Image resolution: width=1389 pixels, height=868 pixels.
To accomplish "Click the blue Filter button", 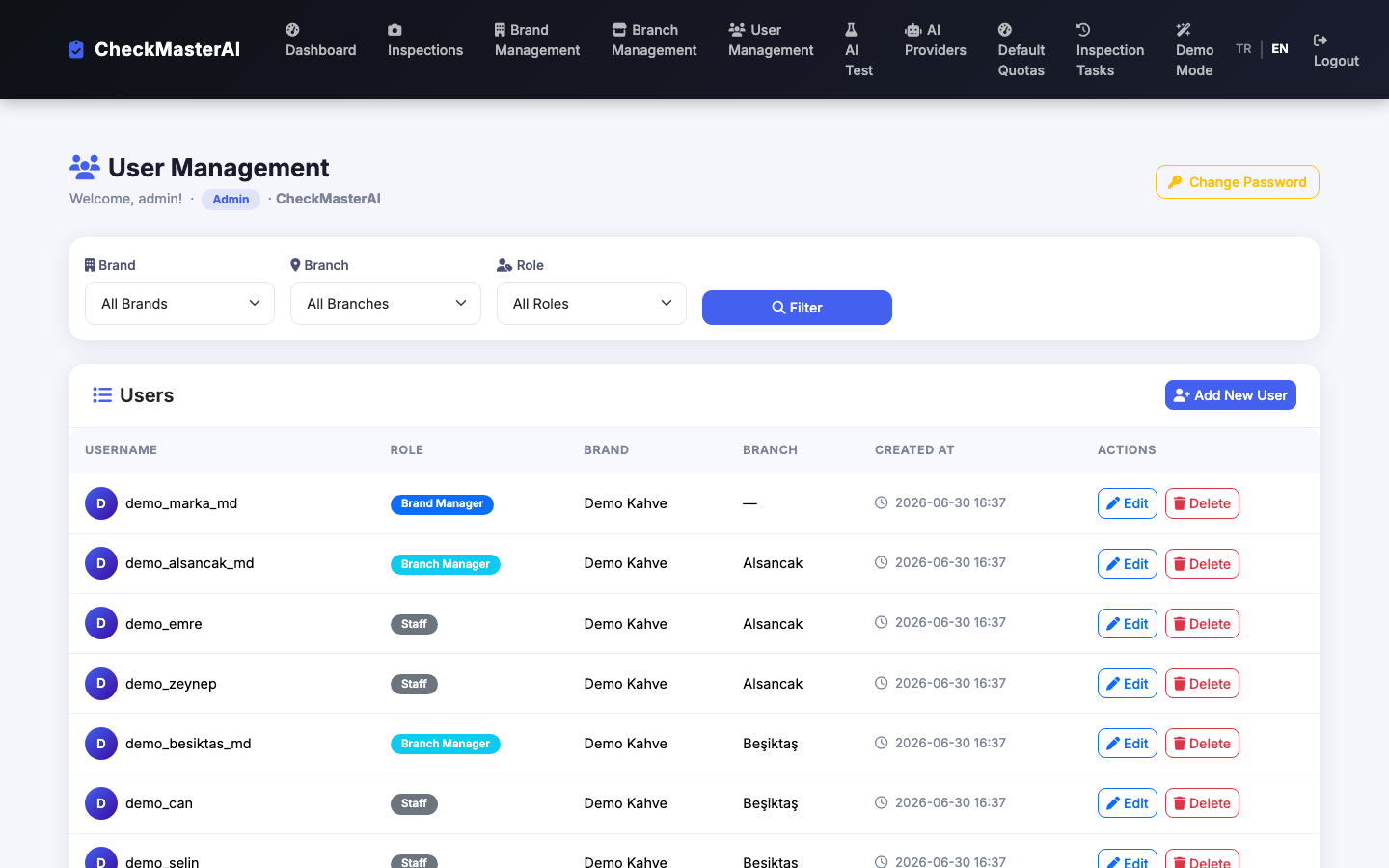I will 797,308.
